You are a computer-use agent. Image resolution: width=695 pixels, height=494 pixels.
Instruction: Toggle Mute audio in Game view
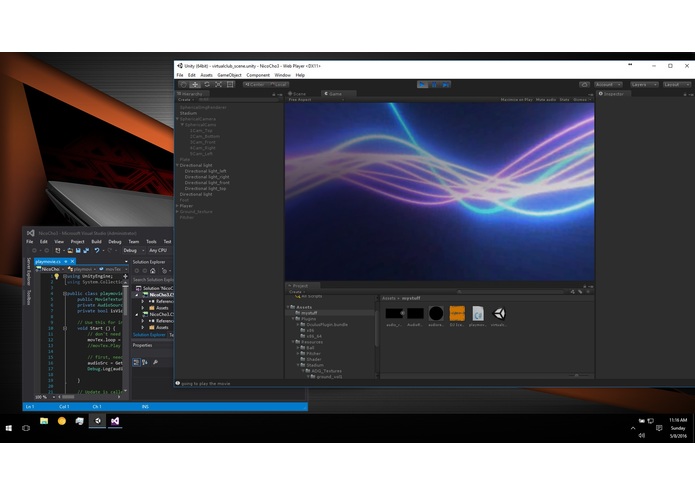[546, 100]
